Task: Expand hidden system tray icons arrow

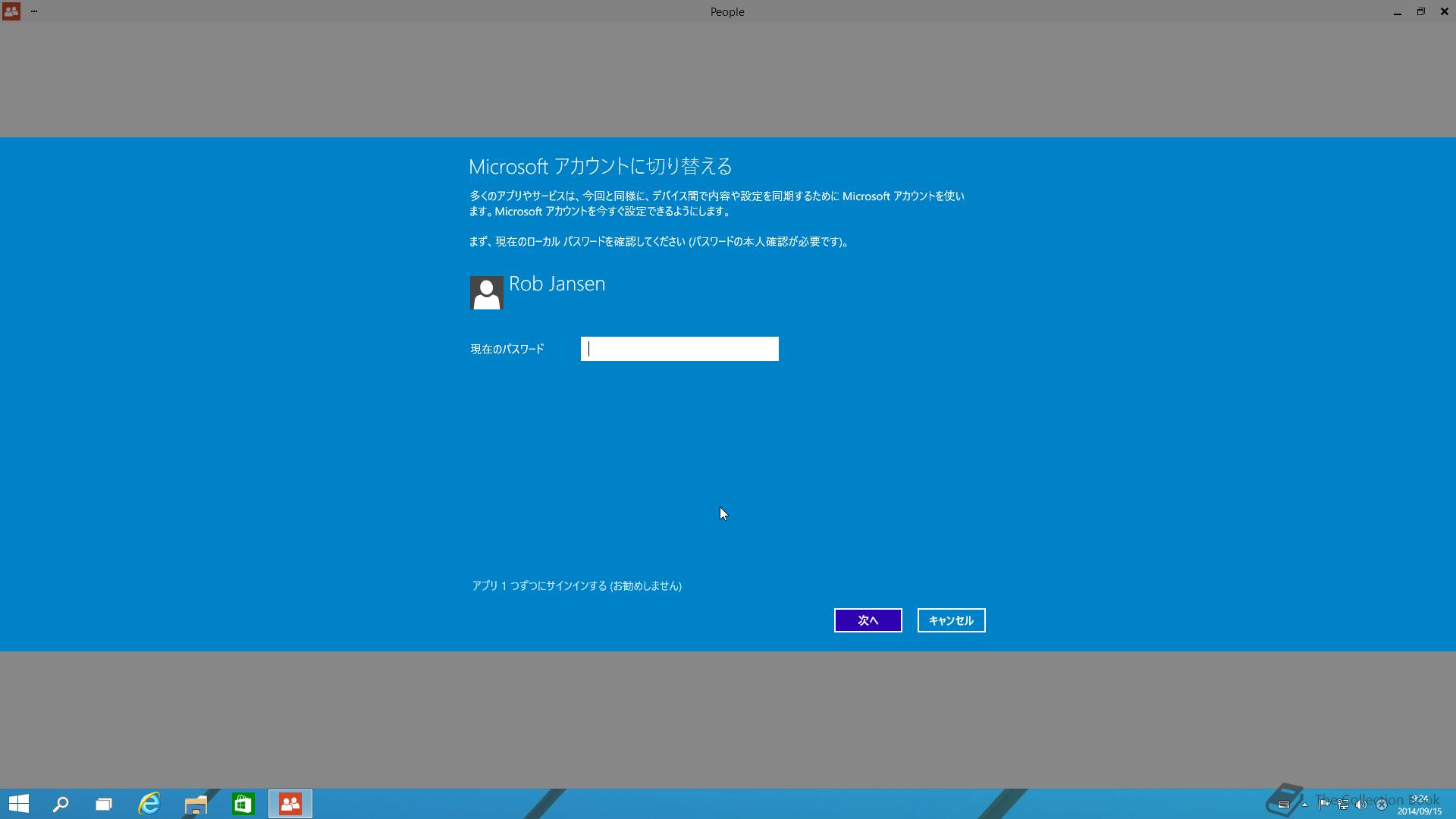Action: point(1304,805)
